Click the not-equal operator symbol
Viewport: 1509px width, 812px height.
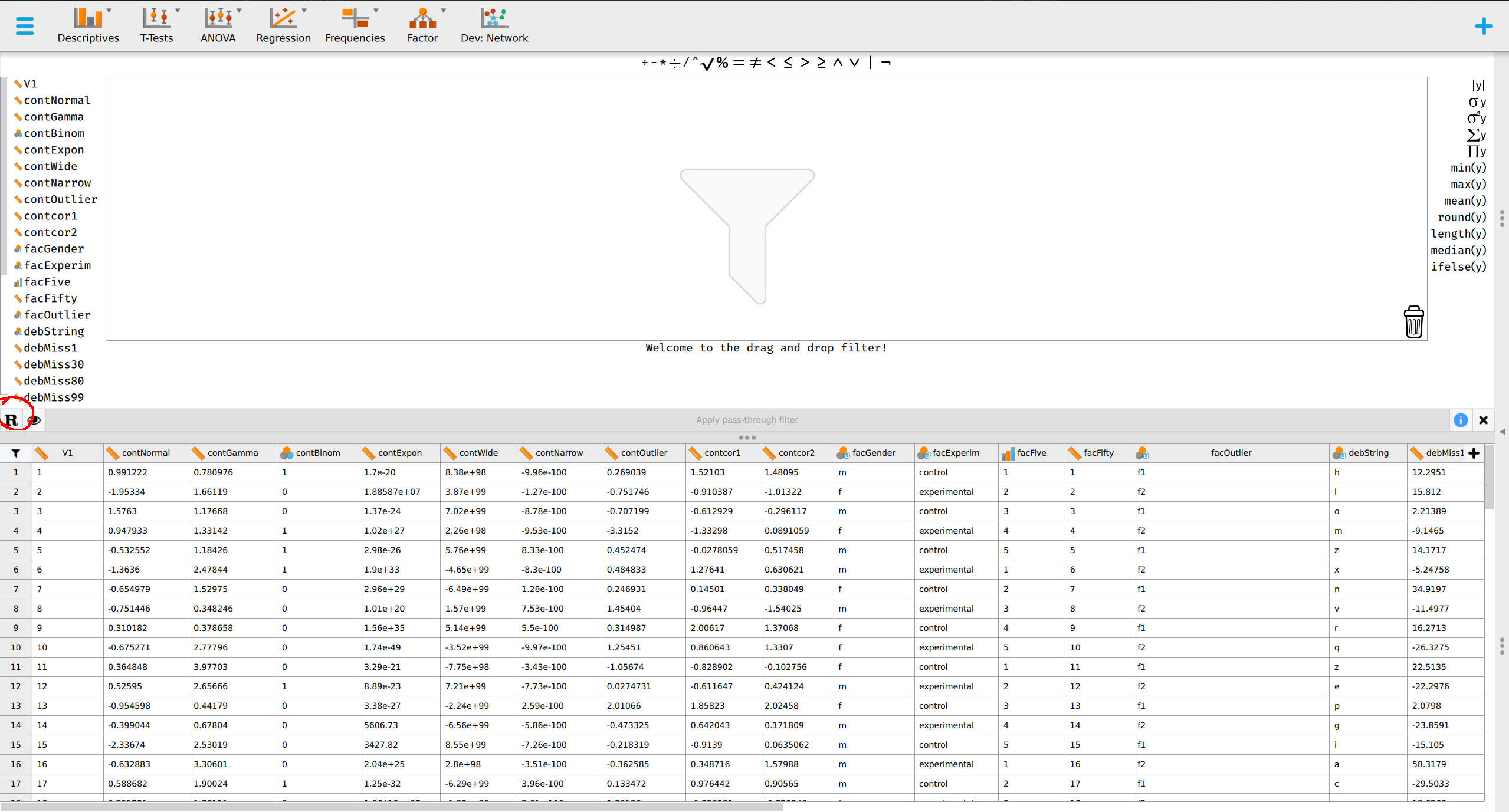pos(756,63)
